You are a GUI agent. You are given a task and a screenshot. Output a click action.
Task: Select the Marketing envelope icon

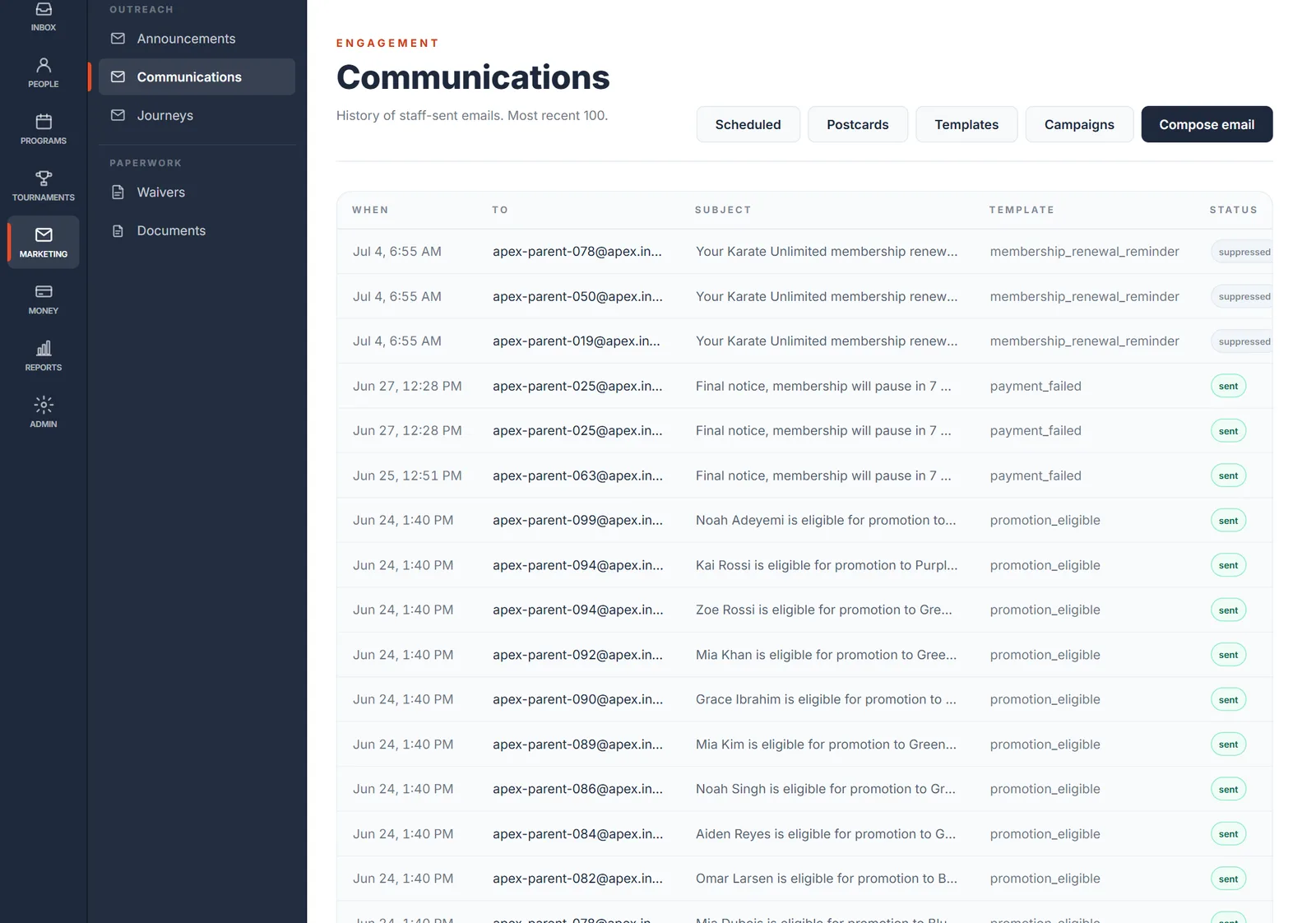coord(44,235)
